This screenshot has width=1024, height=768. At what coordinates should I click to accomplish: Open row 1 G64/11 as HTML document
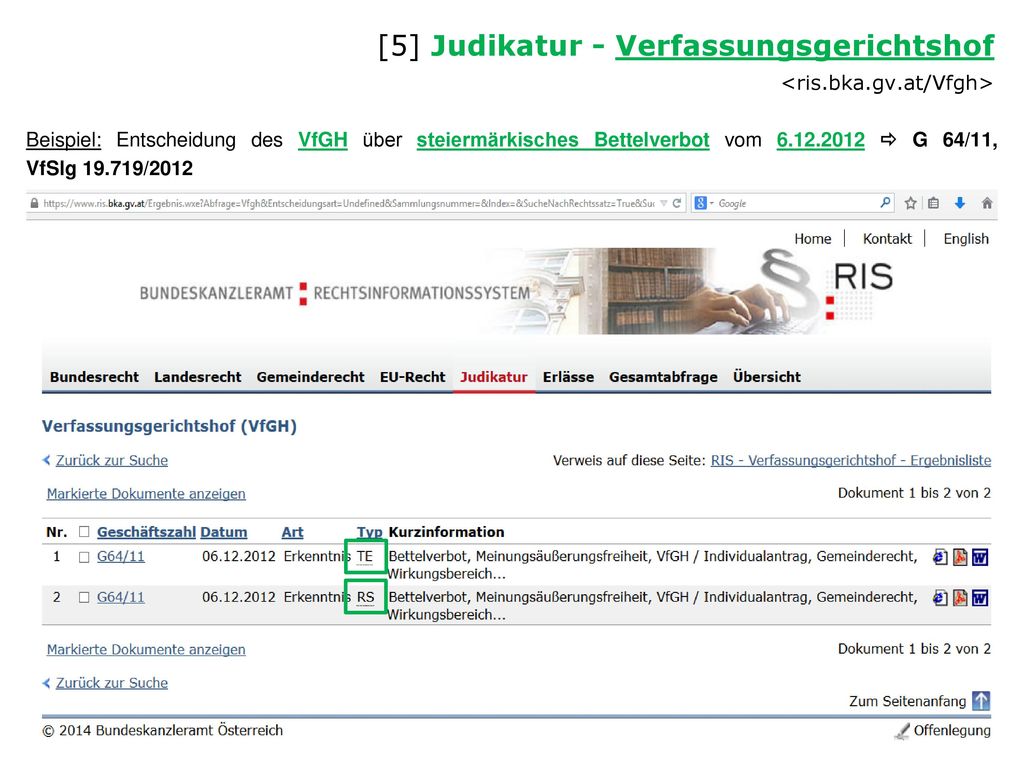click(940, 557)
